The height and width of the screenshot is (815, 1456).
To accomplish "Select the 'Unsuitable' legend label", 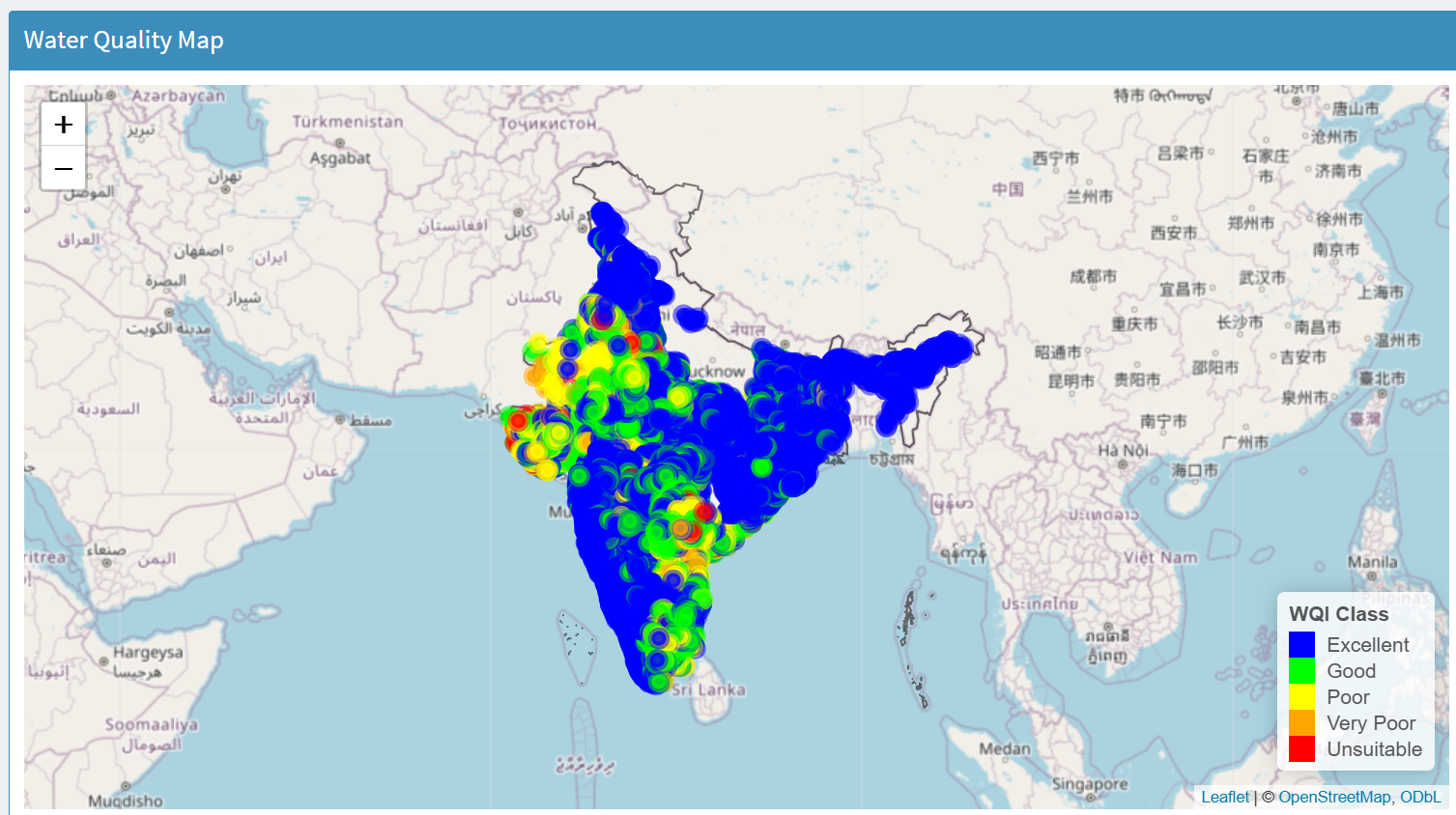I will point(1374,748).
